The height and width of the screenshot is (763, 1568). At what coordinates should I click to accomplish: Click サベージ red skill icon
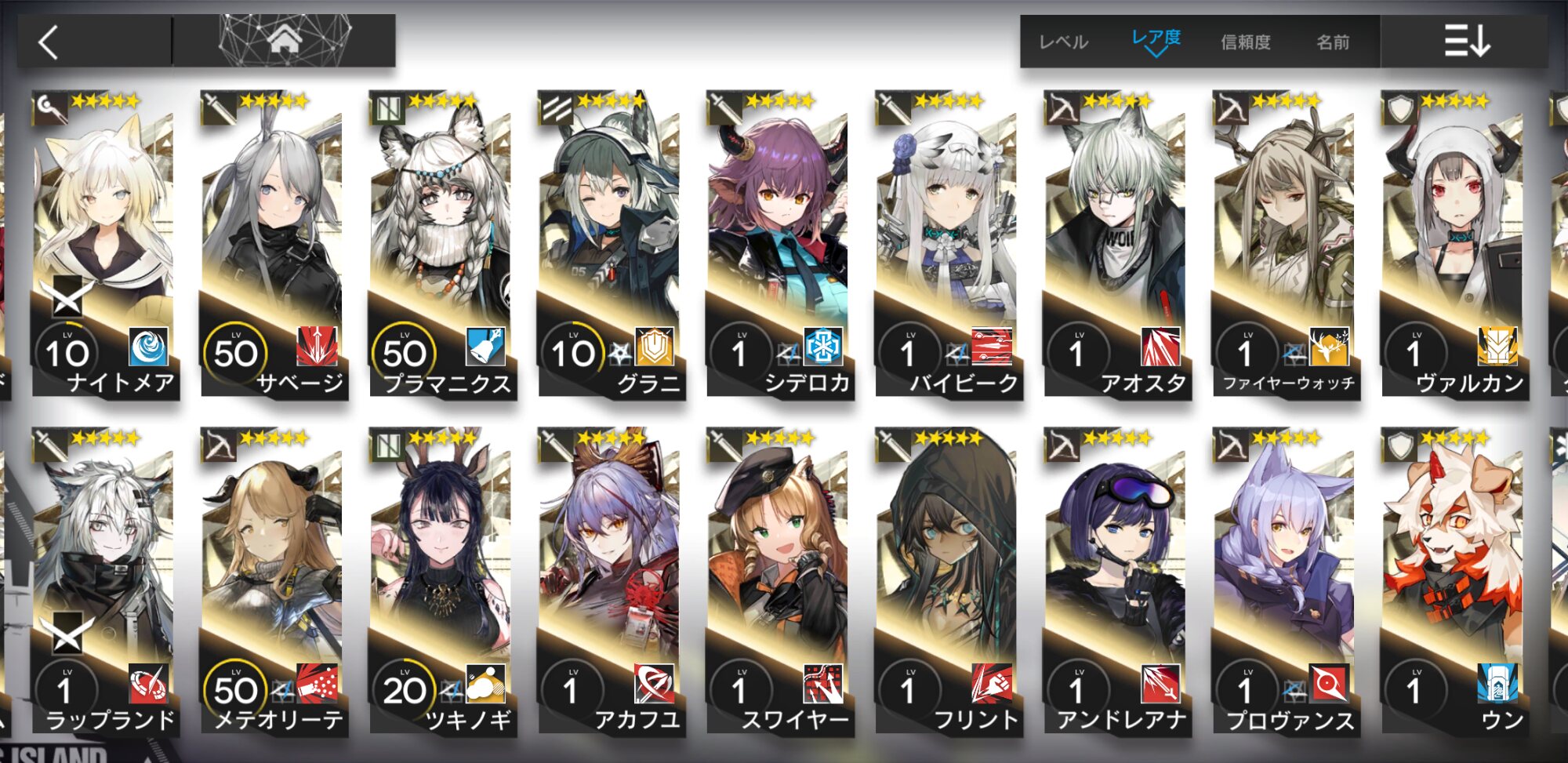coord(318,346)
